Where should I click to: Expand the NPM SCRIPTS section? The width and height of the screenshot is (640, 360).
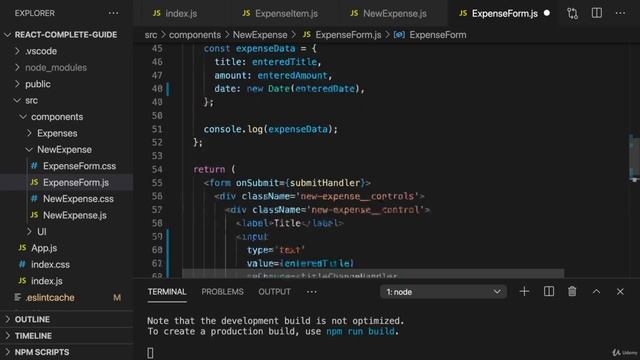tap(42, 352)
